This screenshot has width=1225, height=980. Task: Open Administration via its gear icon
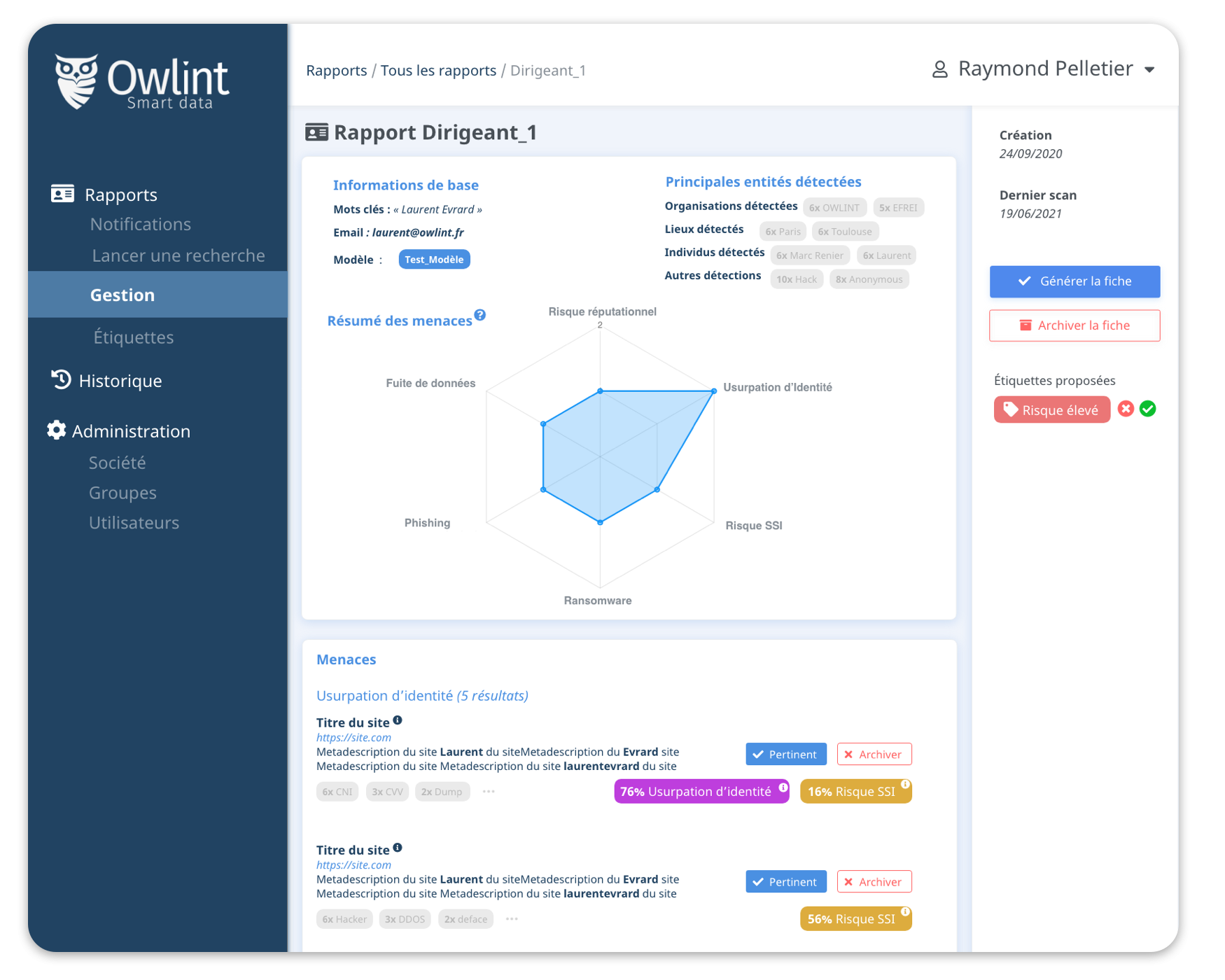[56, 430]
